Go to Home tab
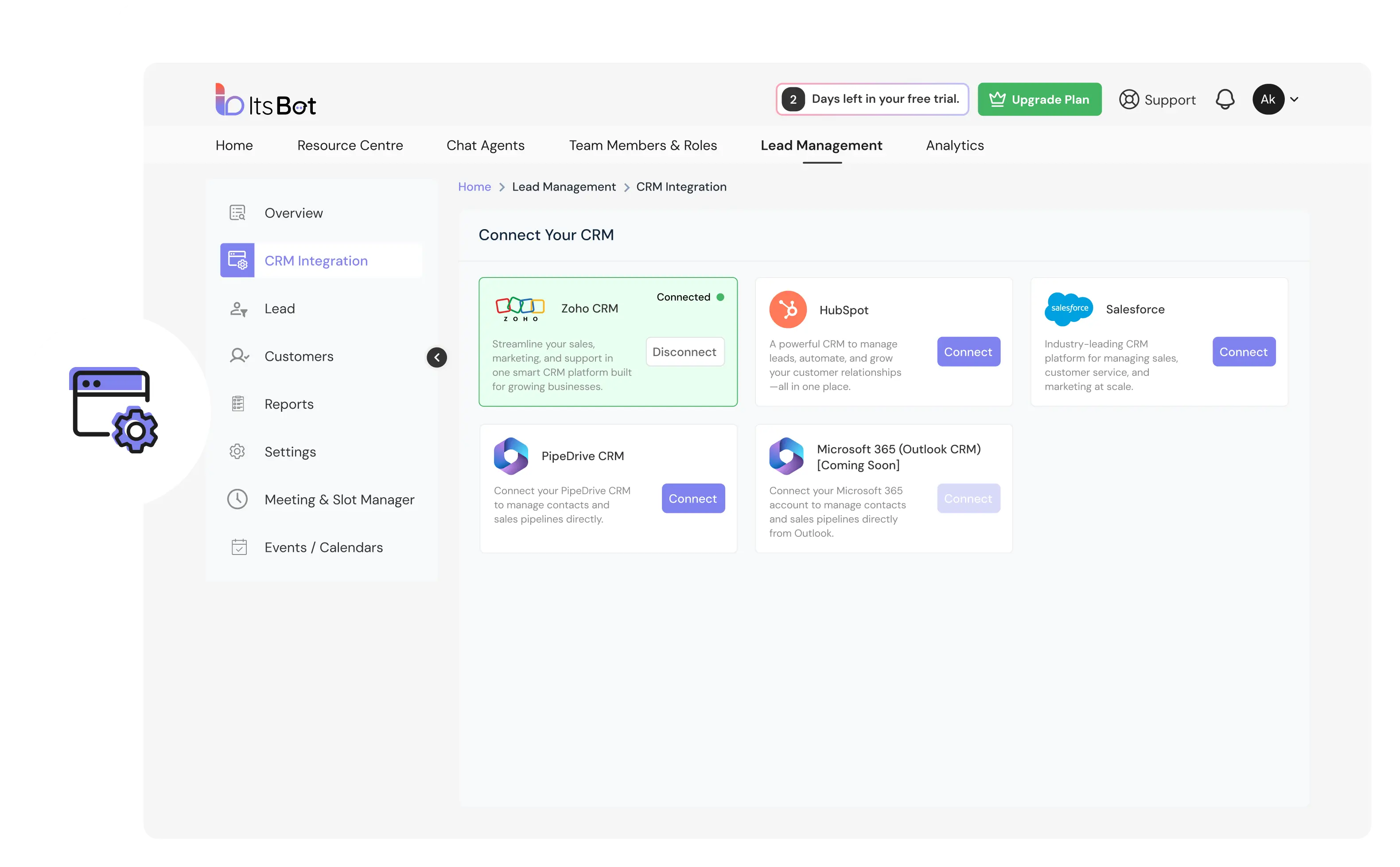The width and height of the screenshot is (1400, 867). pyautogui.click(x=234, y=146)
